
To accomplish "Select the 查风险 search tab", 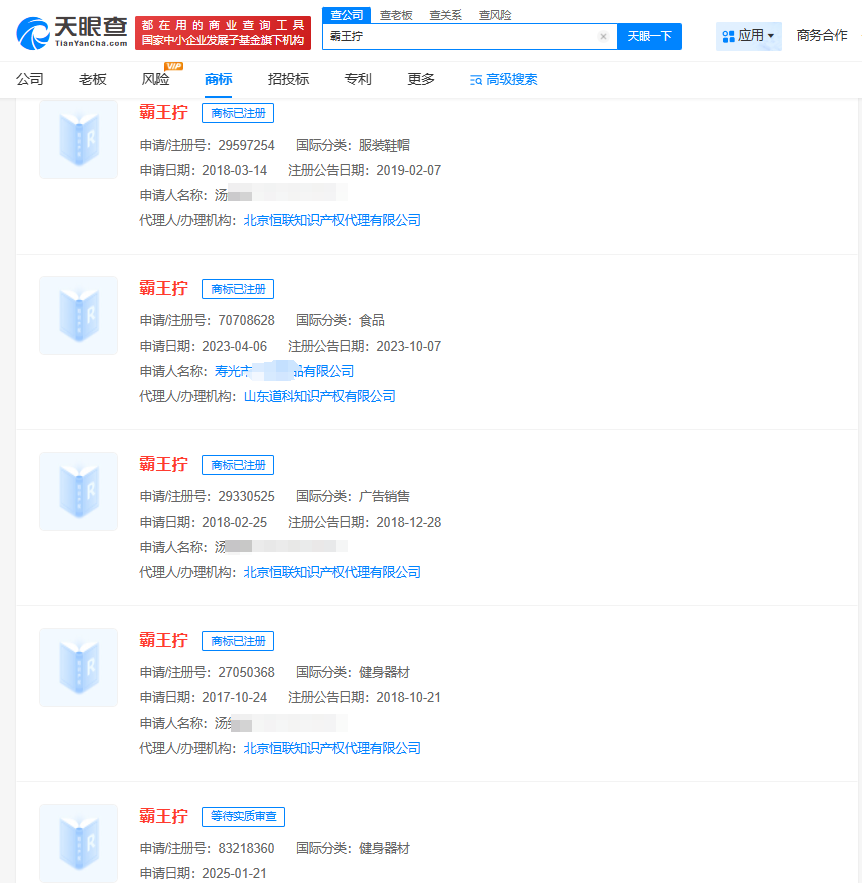I will pyautogui.click(x=495, y=15).
